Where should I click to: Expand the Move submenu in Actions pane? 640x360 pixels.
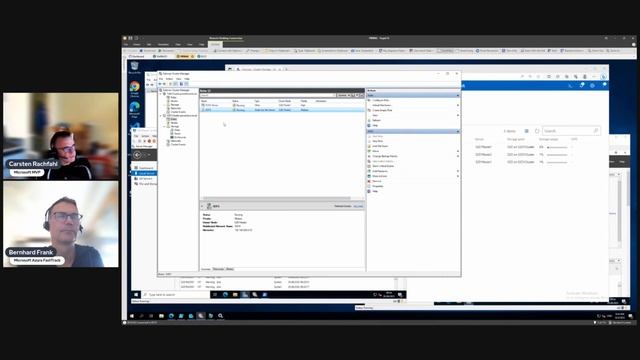pyautogui.click(x=458, y=151)
